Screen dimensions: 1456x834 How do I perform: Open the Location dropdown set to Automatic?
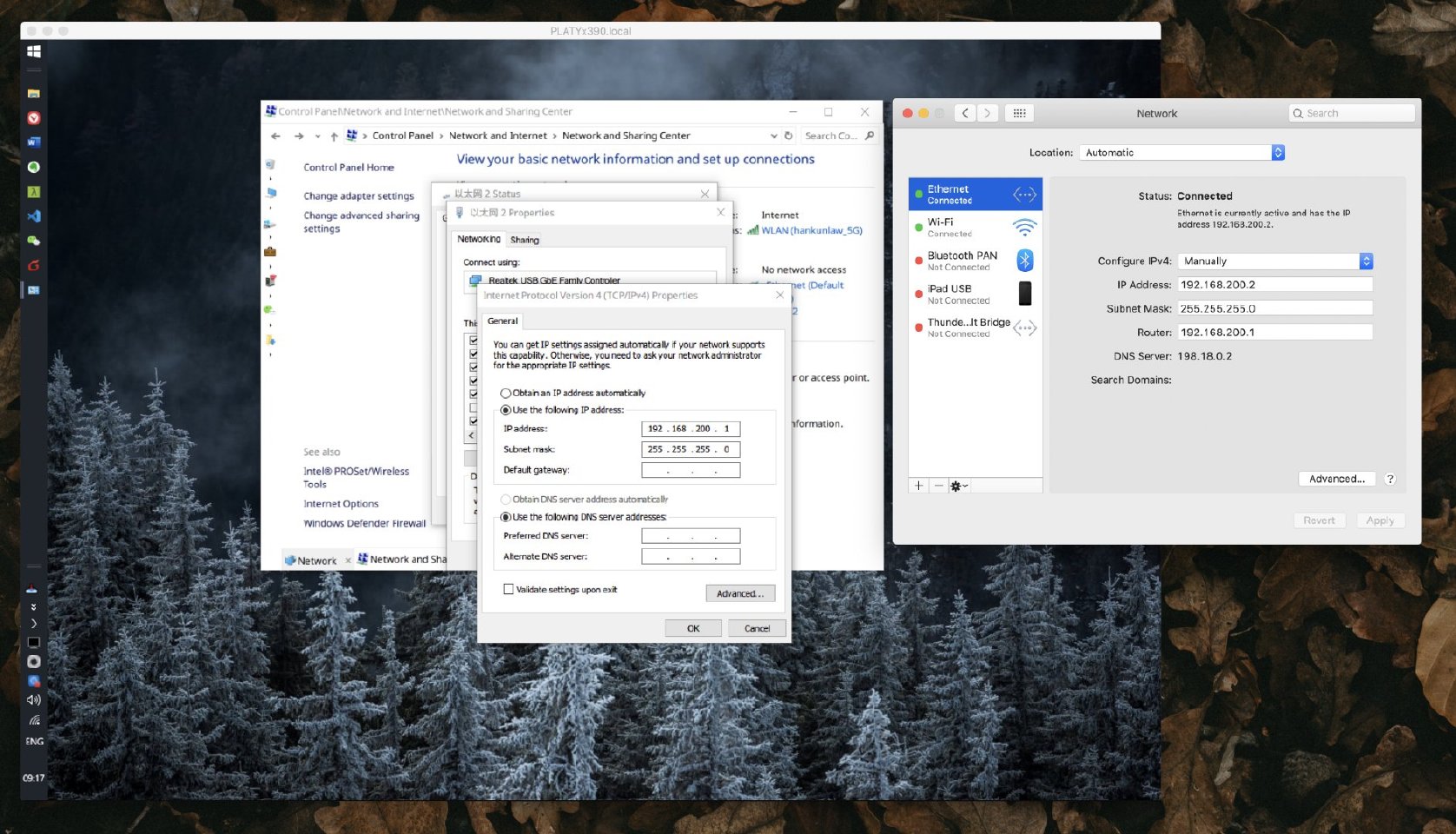point(1181,153)
